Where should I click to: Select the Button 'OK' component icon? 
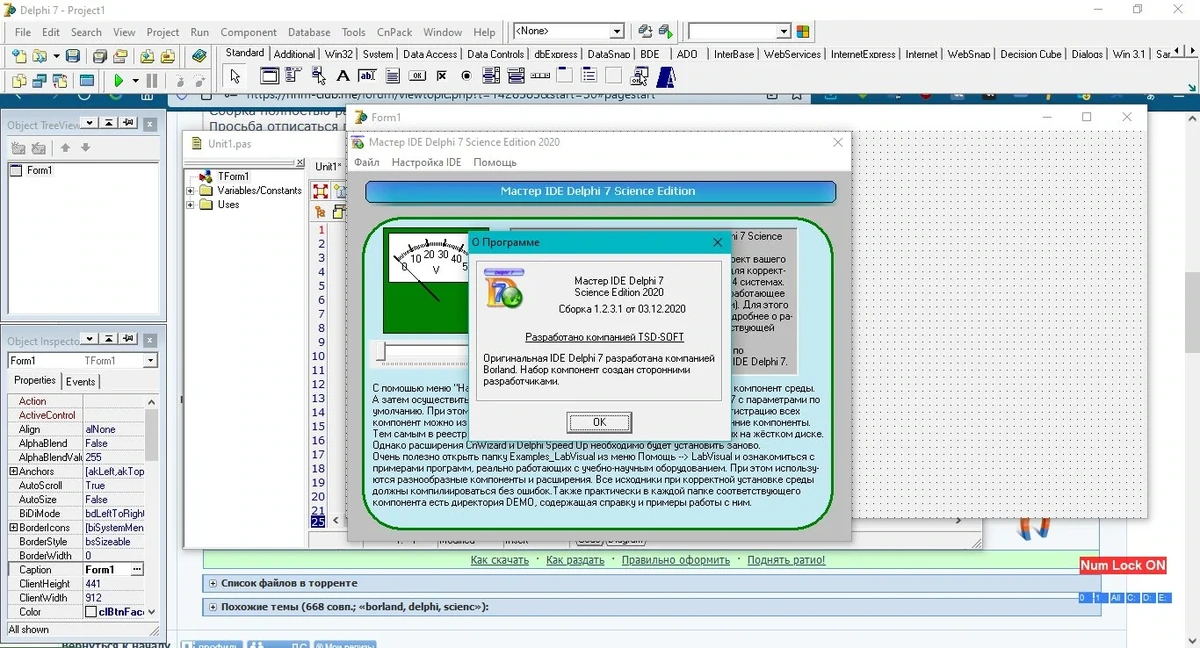click(x=416, y=76)
